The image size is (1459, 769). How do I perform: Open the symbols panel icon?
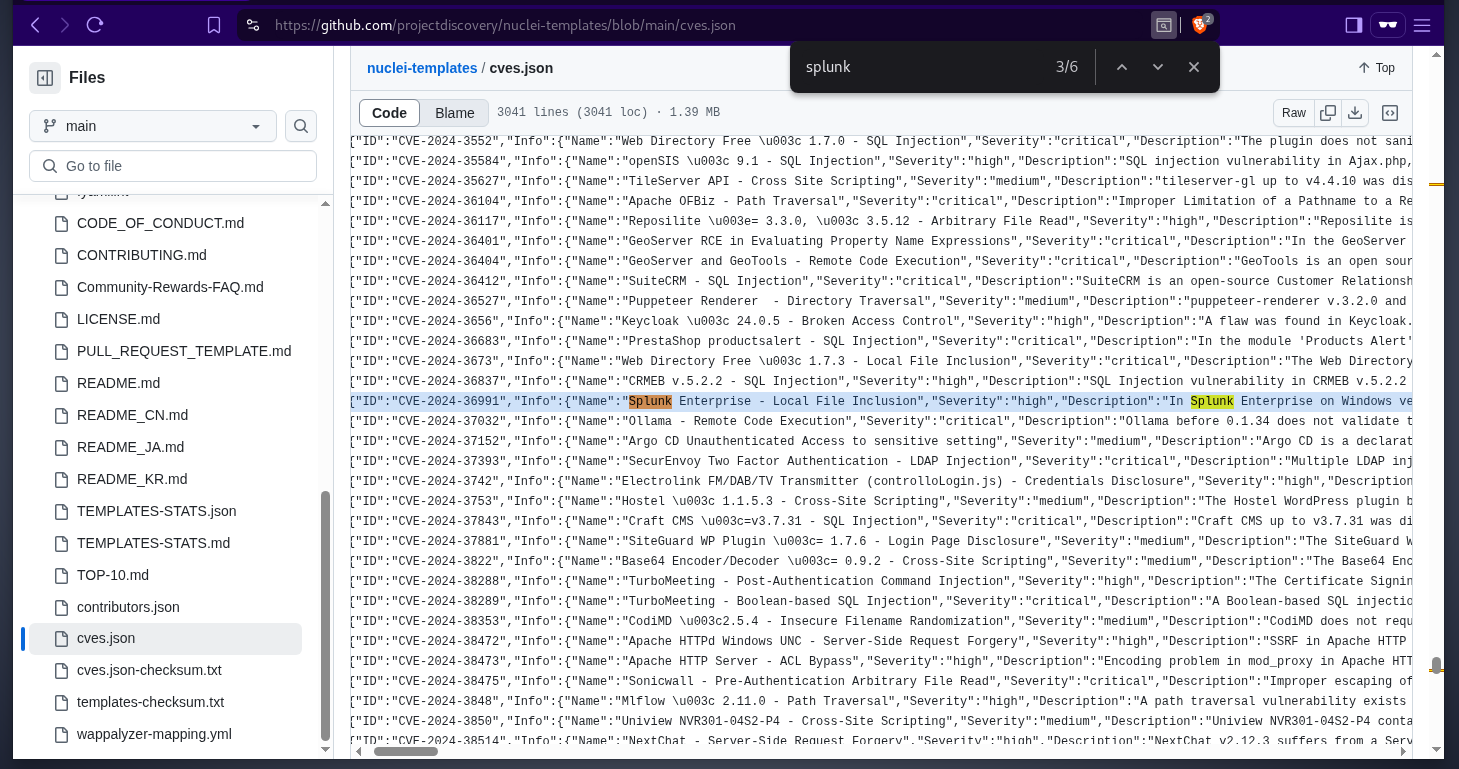(1389, 113)
